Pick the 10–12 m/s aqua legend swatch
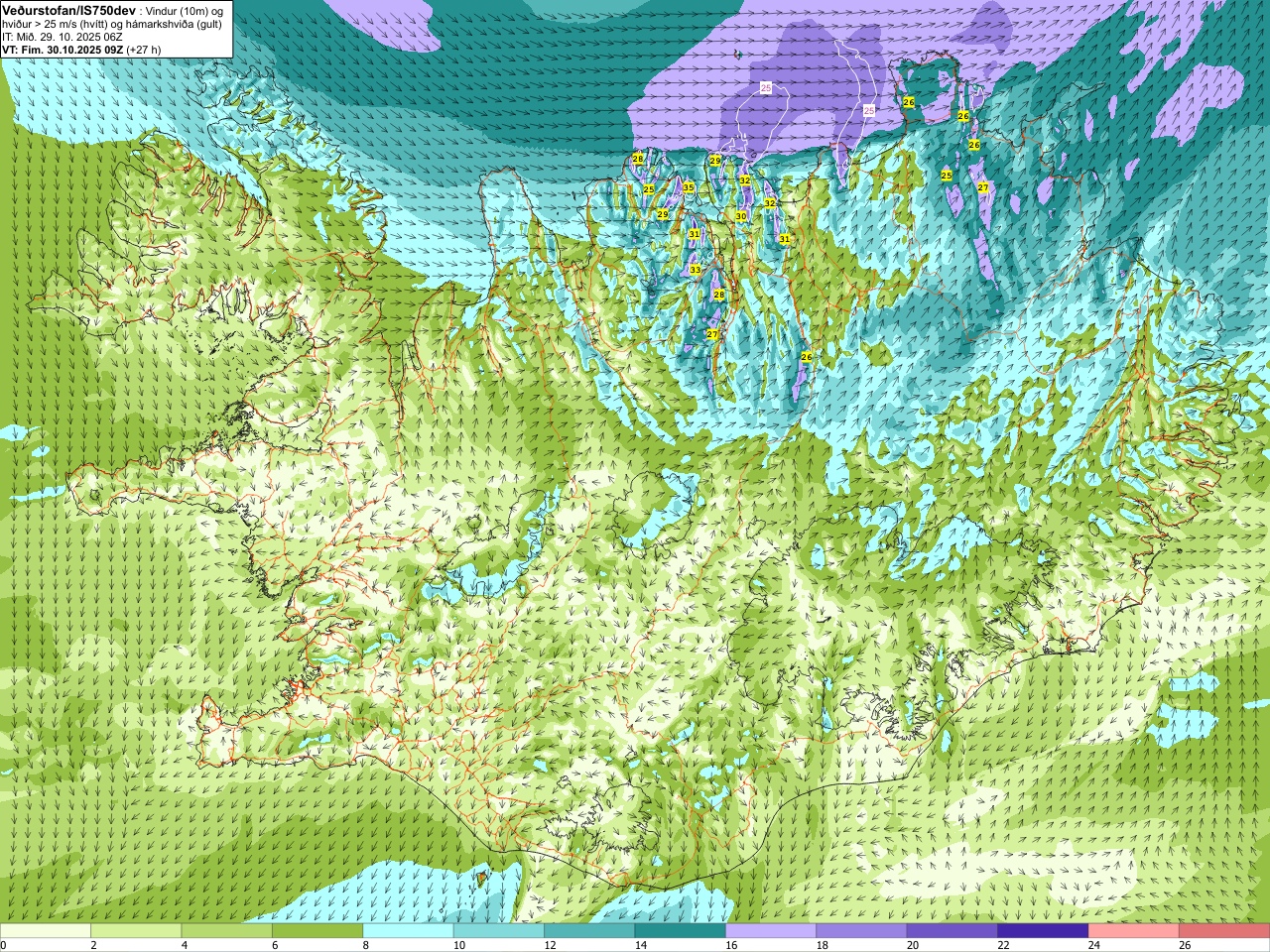Screen dimensions: 1270x952 pyautogui.click(x=499, y=931)
